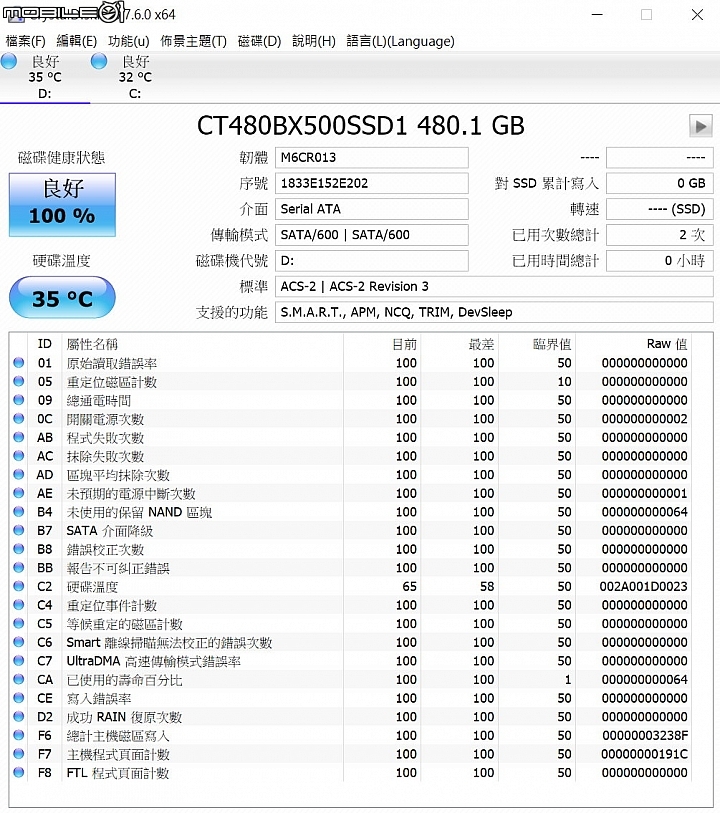Click the 良好 100 % health status button
This screenshot has width=720, height=813.
click(62, 205)
